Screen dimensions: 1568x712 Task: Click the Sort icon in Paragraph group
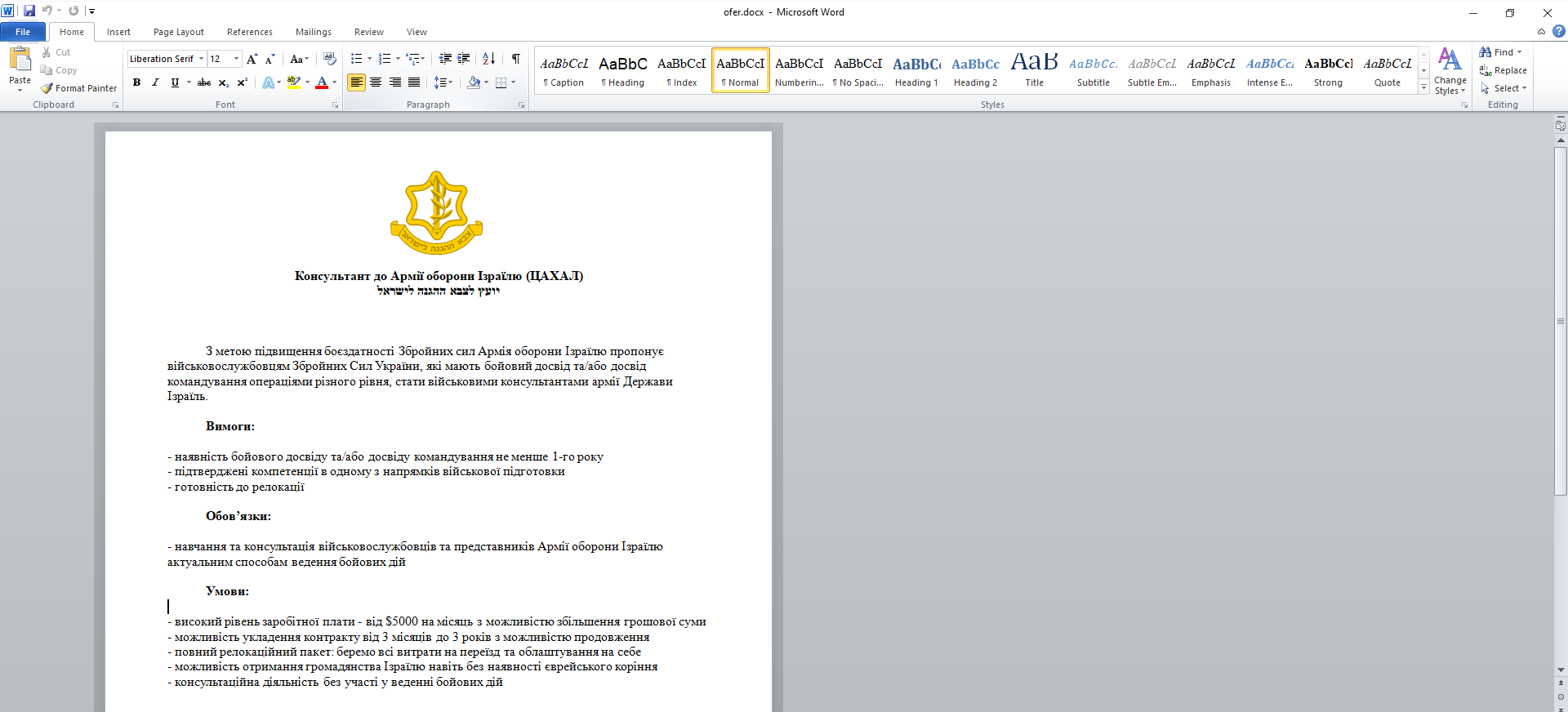pyautogui.click(x=488, y=59)
